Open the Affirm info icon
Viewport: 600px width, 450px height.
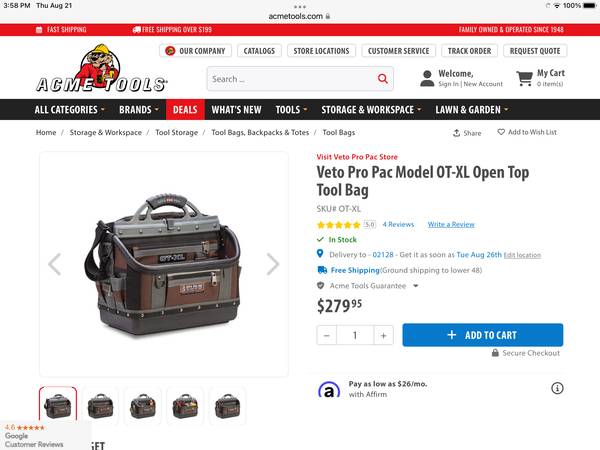coord(557,388)
